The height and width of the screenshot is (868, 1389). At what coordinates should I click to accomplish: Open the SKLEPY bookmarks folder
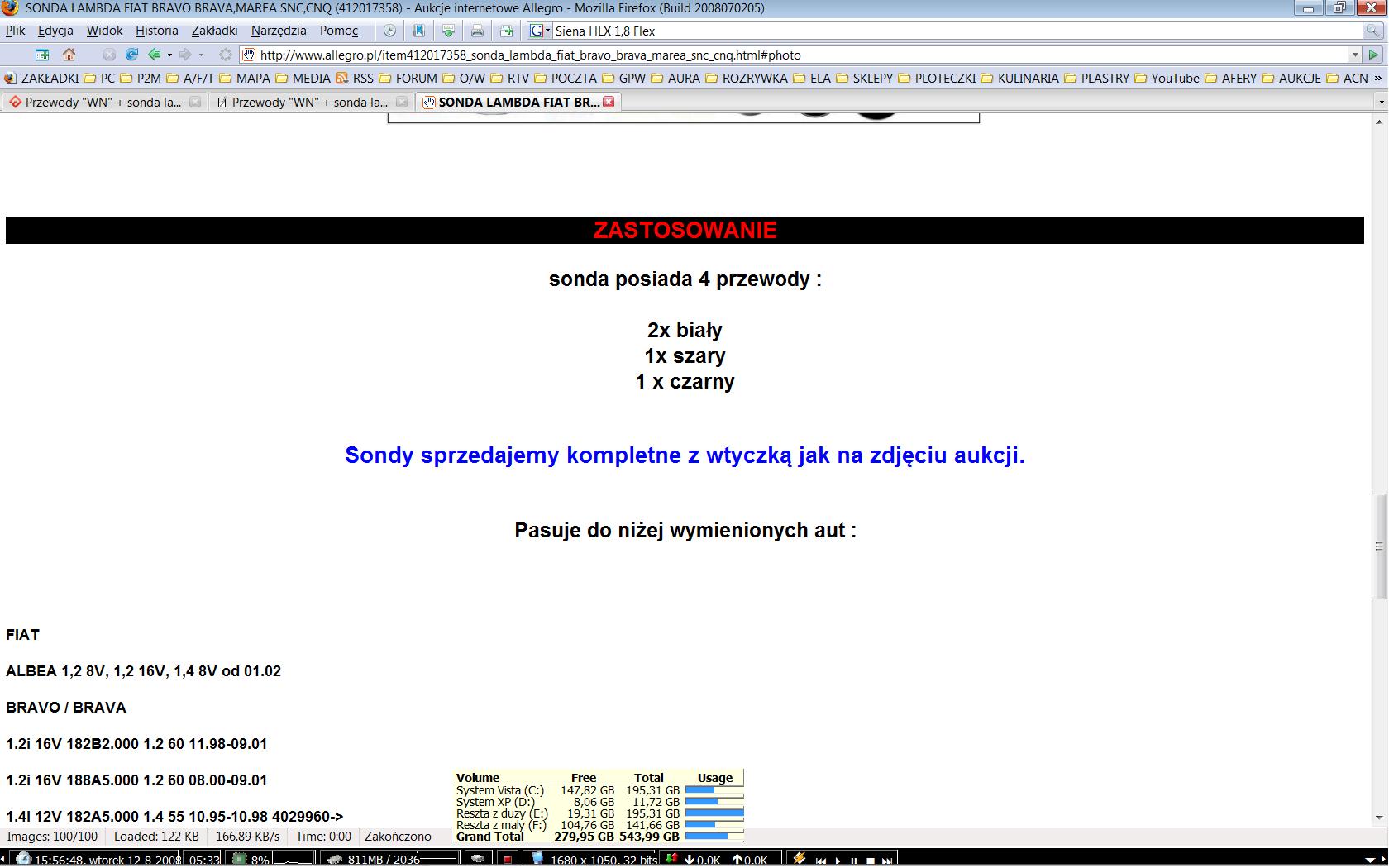tap(864, 78)
